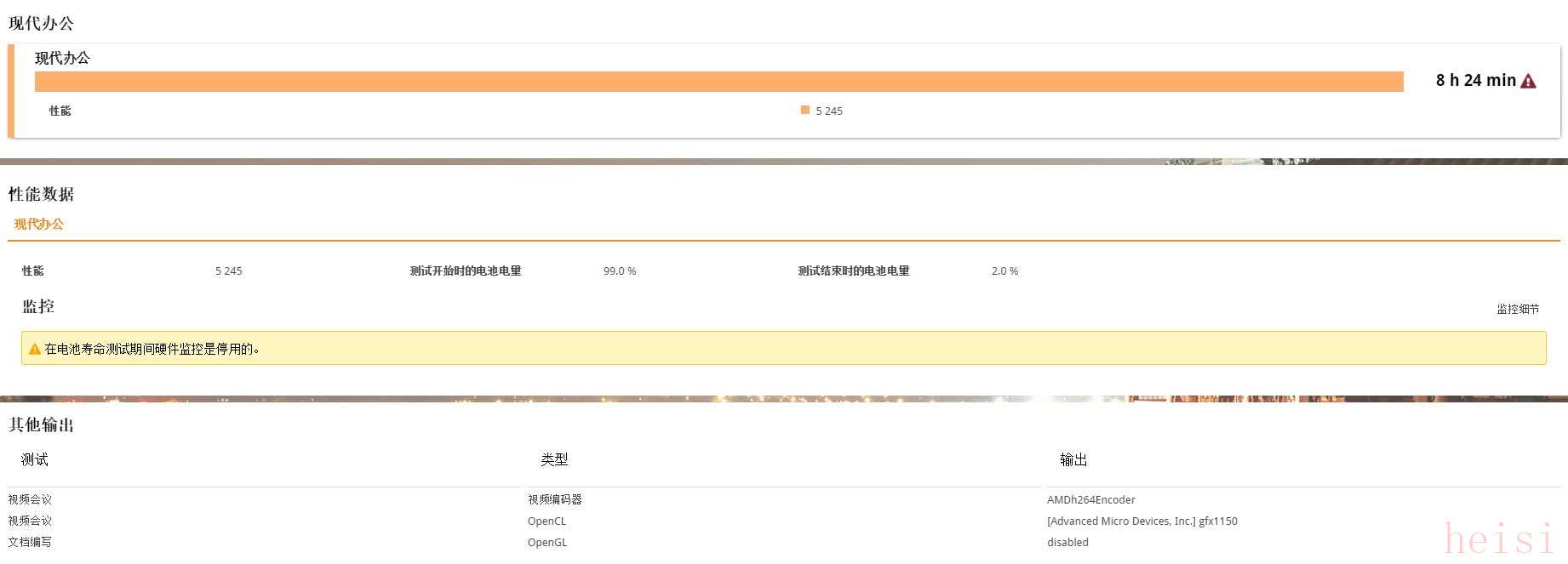Click the orange battery life result bar
The height and width of the screenshot is (564, 1568).
tap(718, 82)
